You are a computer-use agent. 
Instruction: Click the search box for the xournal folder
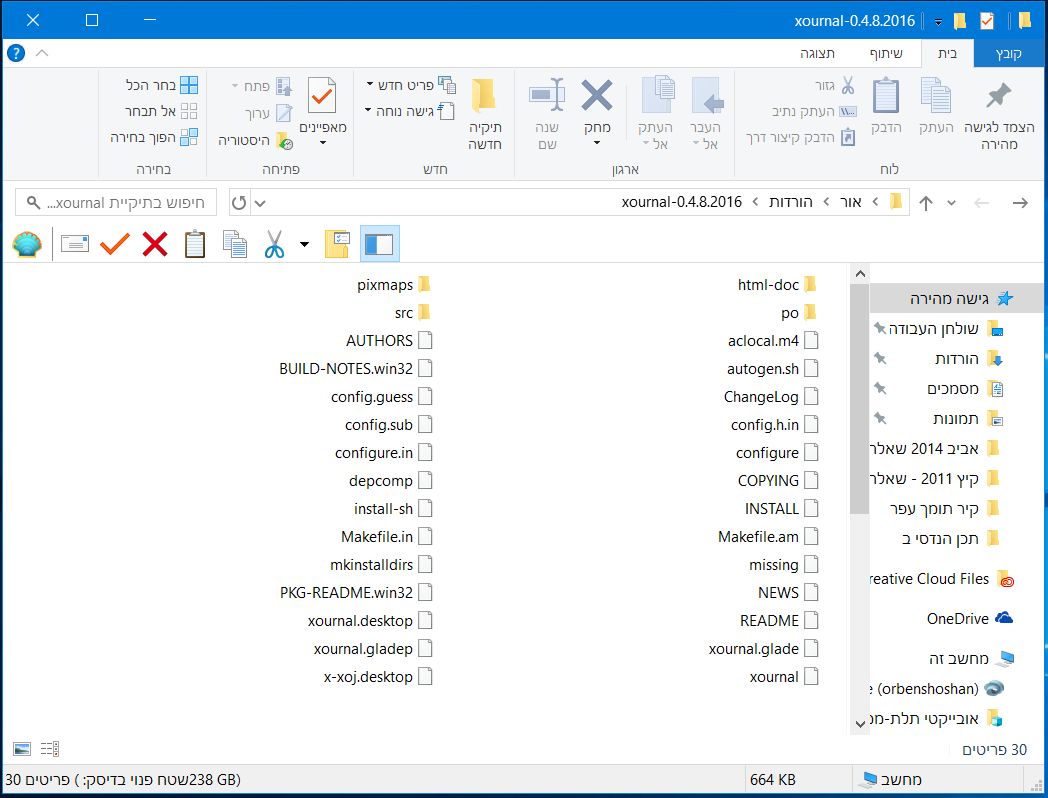116,203
